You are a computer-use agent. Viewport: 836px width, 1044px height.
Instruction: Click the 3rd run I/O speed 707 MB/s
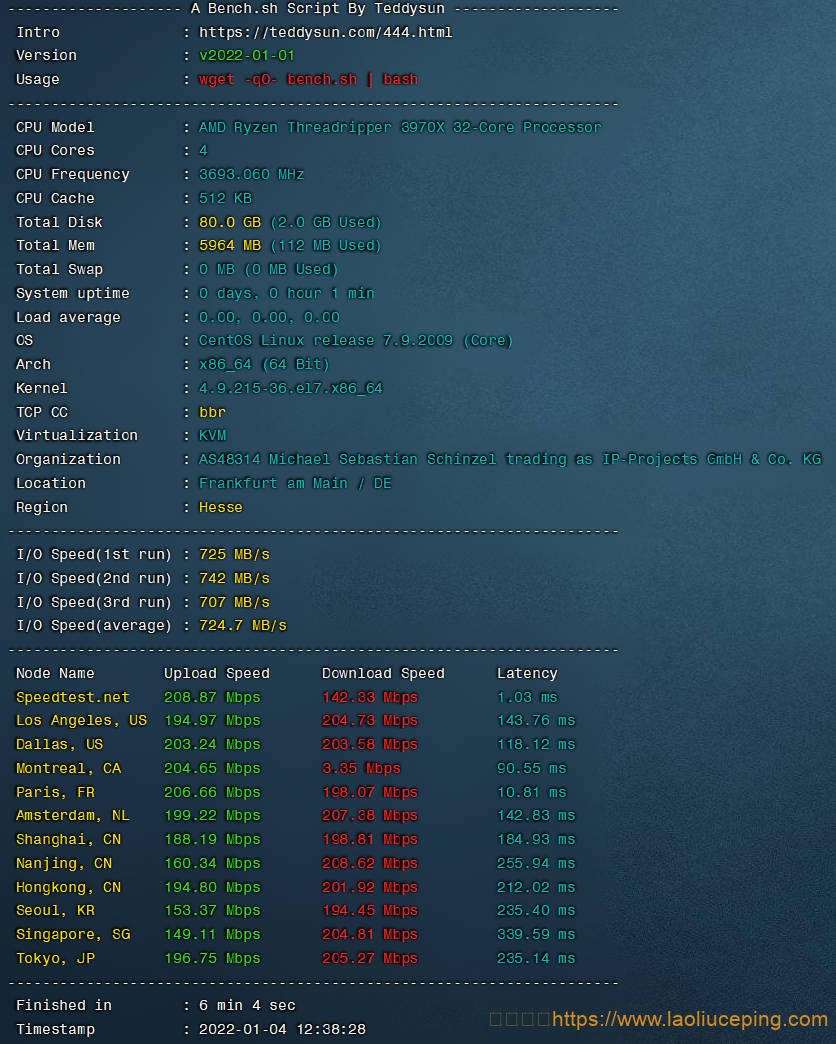(x=234, y=603)
